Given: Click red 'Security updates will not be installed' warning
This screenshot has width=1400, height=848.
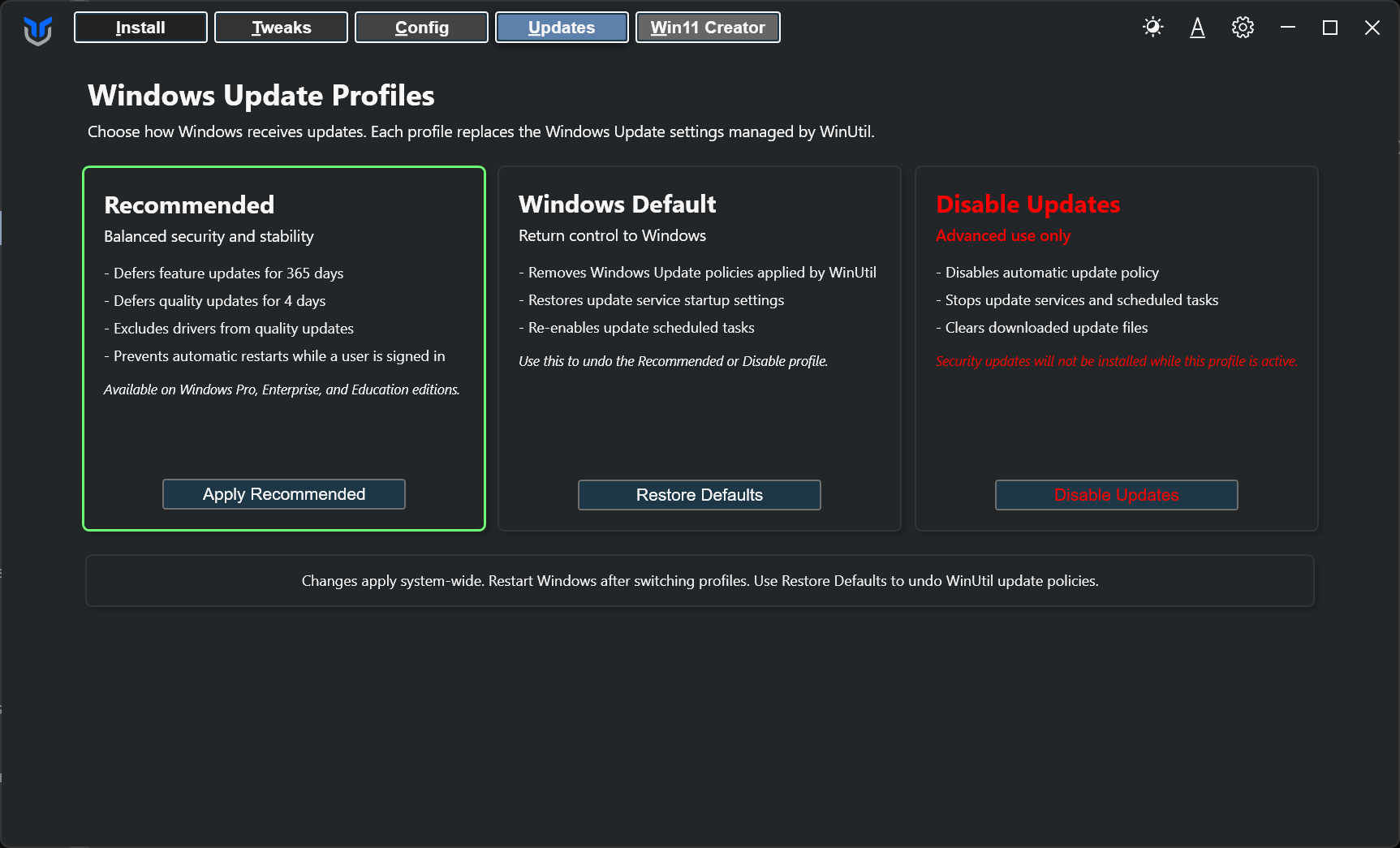Looking at the screenshot, I should click(1117, 361).
